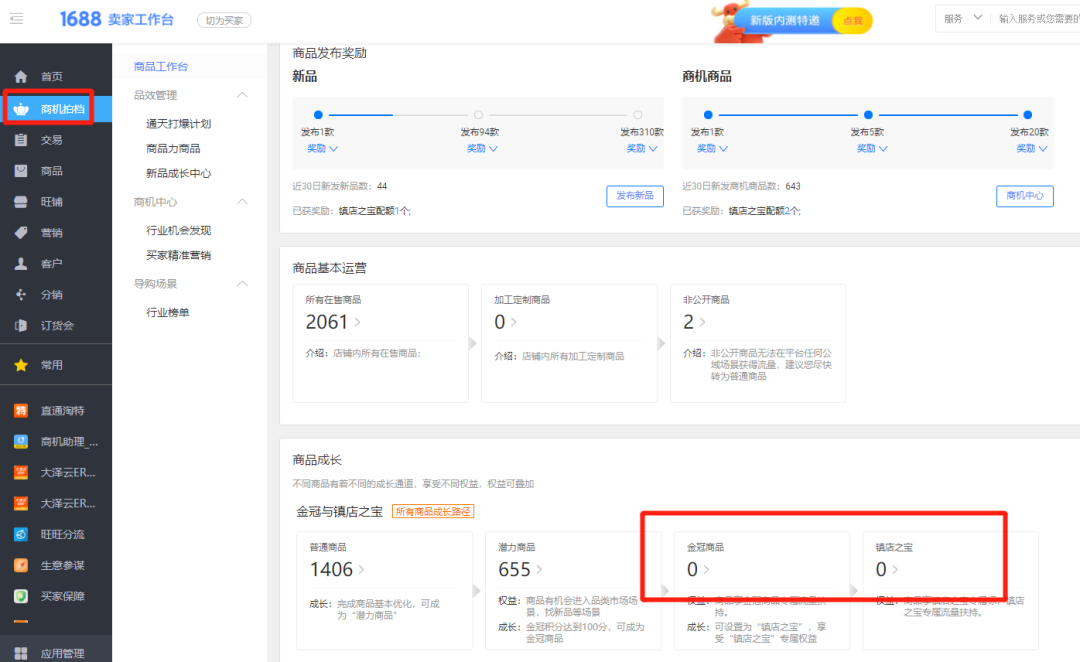Open the 金冠商品 count of 0

[698, 570]
